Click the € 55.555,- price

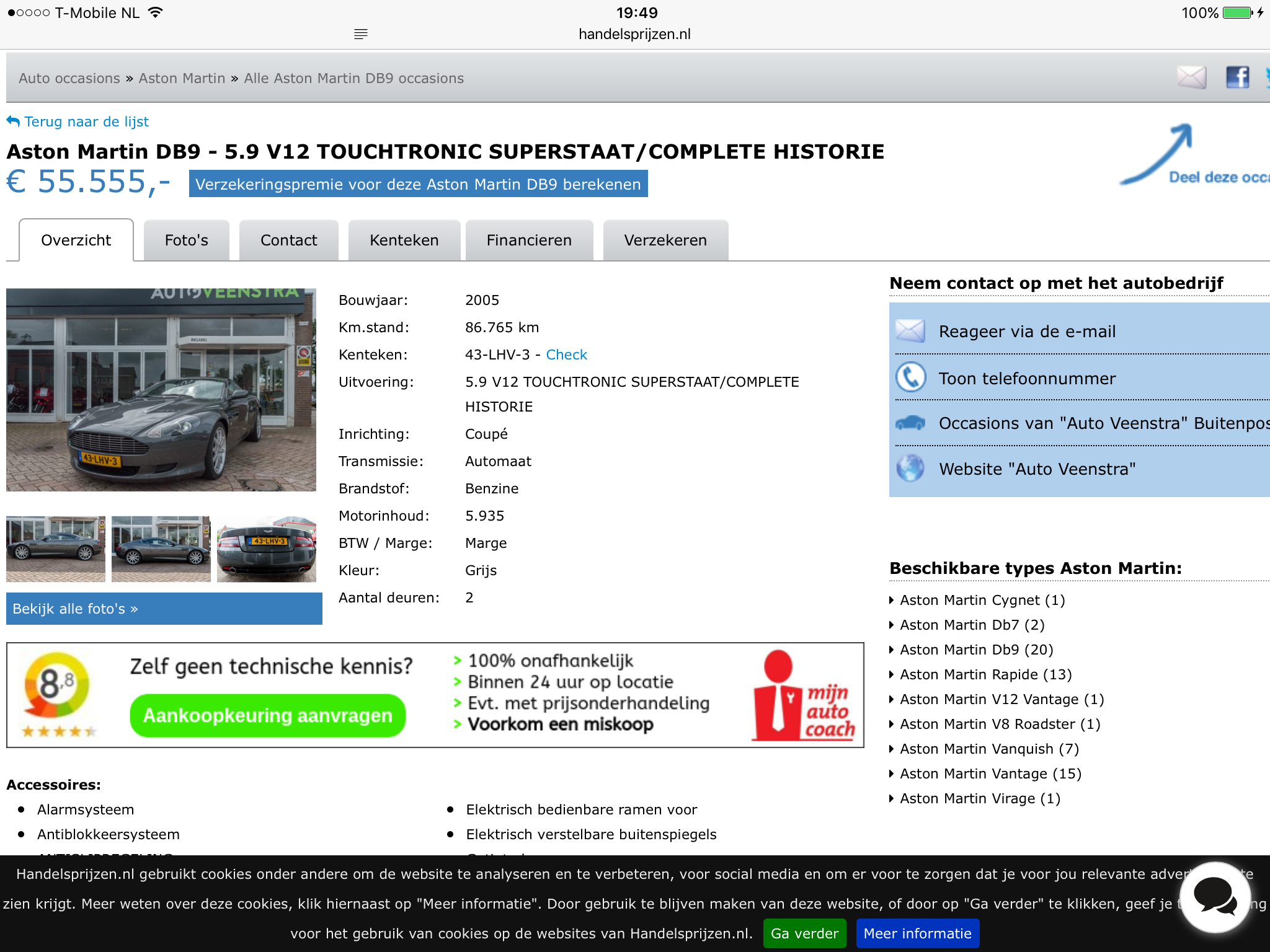[88, 182]
